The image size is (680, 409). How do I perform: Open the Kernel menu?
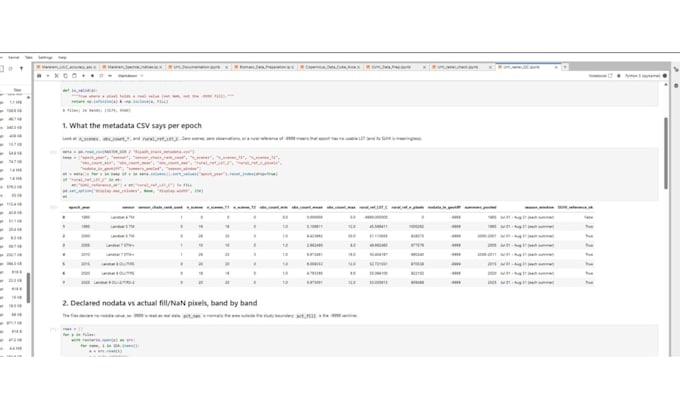[14, 57]
